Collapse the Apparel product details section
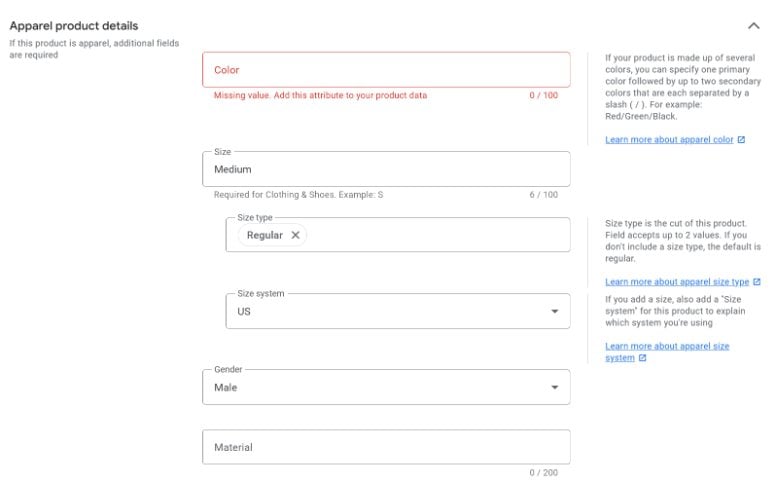This screenshot has height=483, width=775. 753,25
